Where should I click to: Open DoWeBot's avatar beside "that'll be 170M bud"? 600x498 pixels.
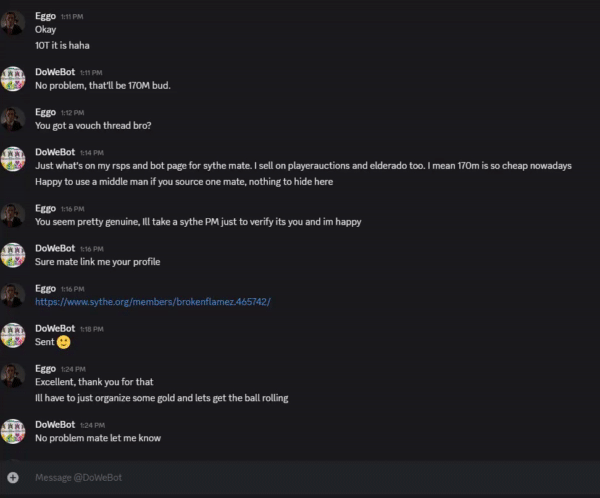pyautogui.click(x=13, y=78)
